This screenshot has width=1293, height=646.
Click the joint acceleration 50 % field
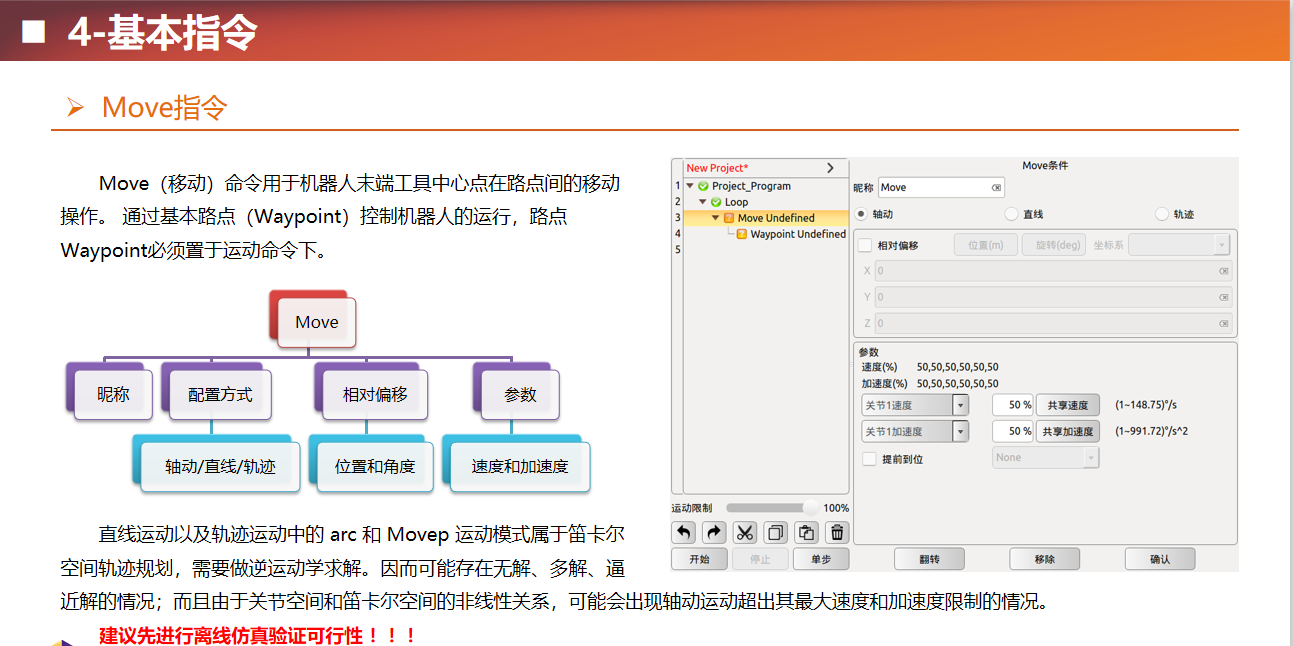1012,431
